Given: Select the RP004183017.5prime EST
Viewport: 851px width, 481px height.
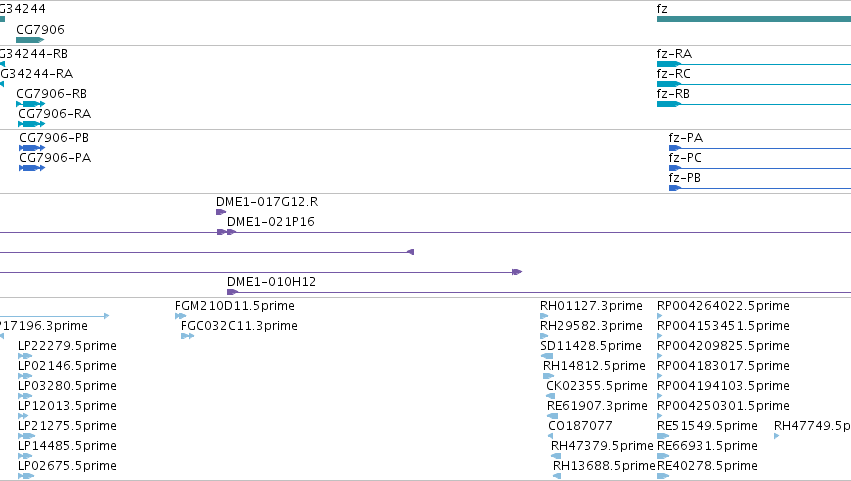Looking at the screenshot, I should tap(660, 376).
